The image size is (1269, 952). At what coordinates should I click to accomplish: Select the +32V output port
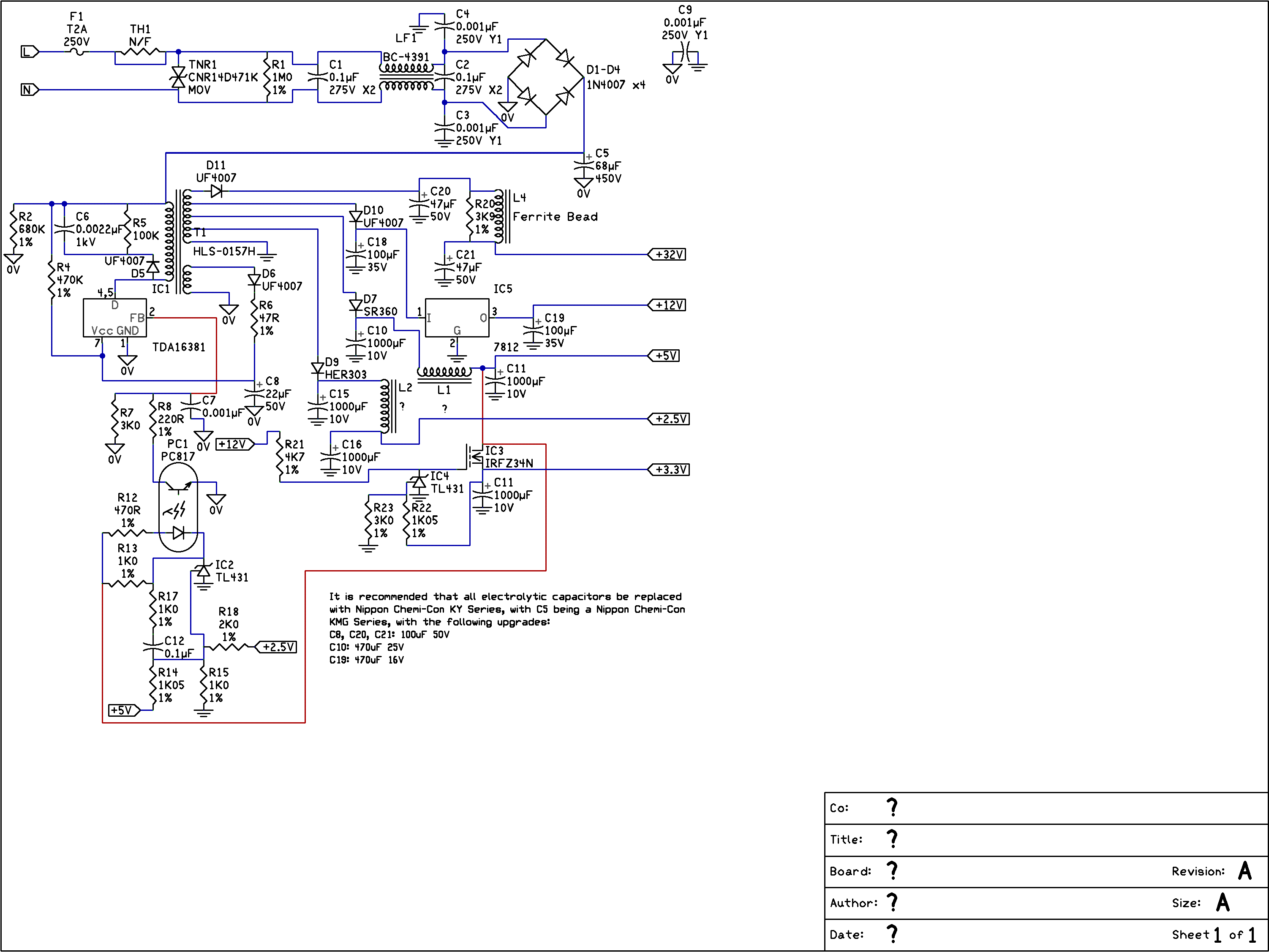(x=667, y=255)
